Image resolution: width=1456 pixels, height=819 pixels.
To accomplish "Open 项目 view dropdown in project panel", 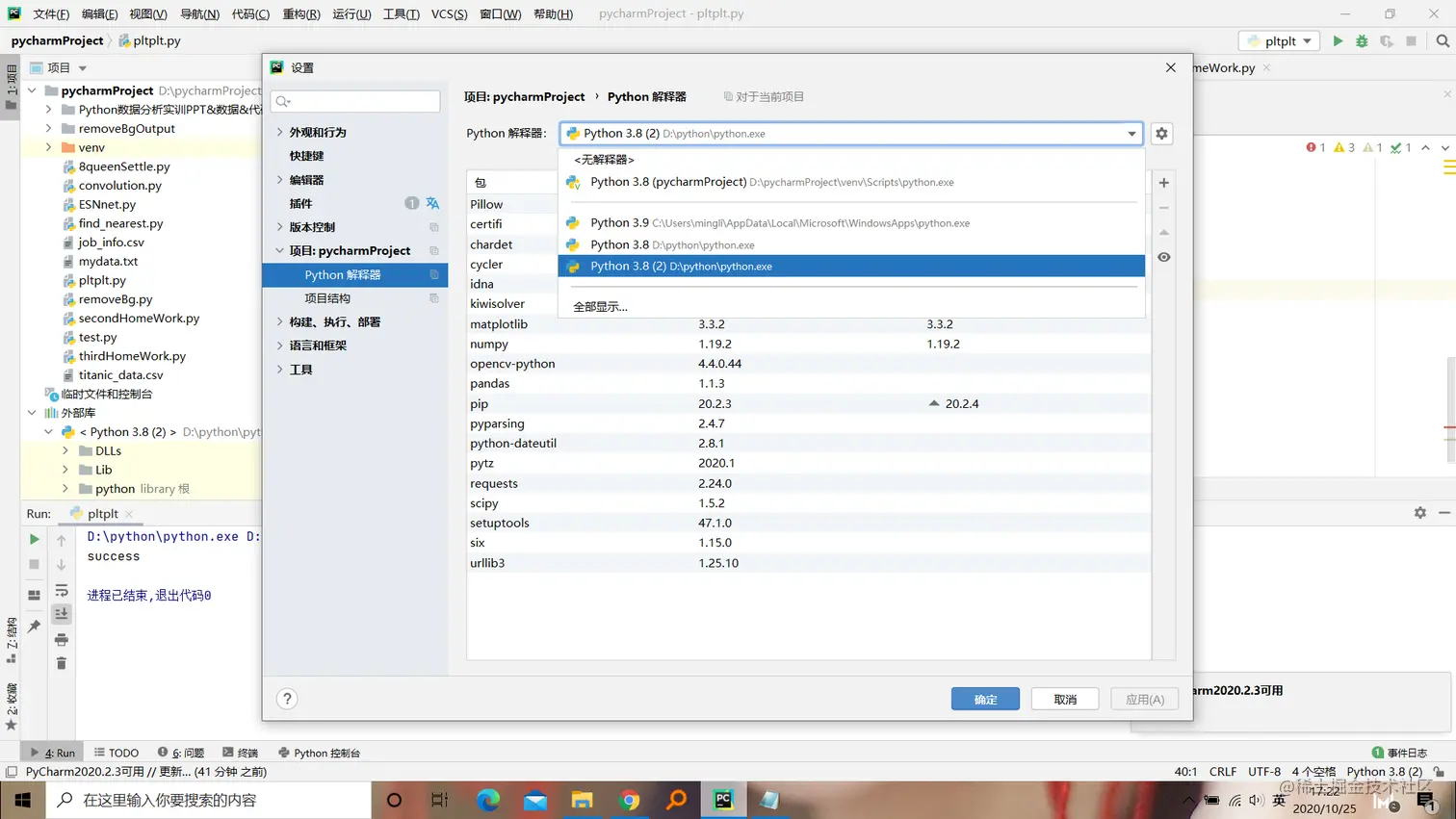I will 83,68.
